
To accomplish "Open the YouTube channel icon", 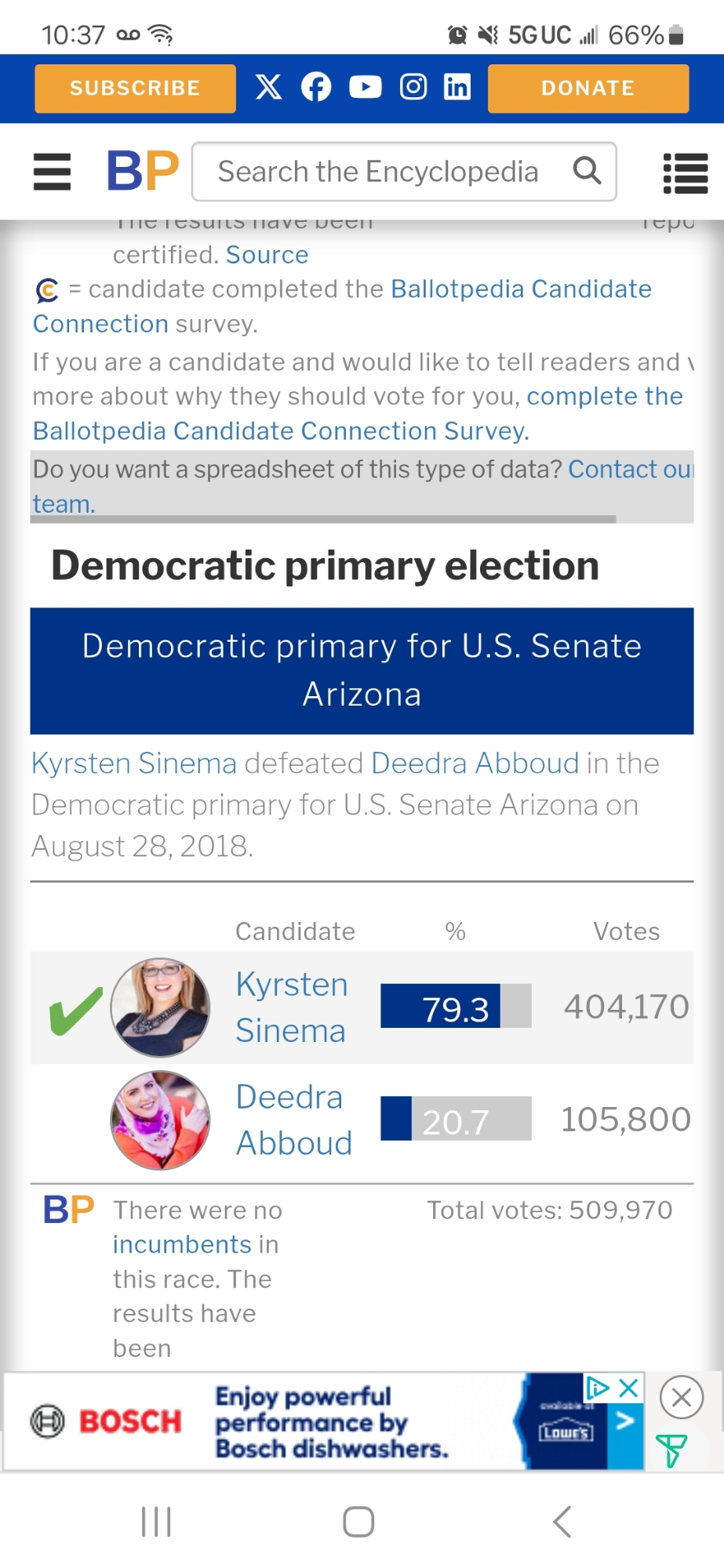I will coord(365,87).
